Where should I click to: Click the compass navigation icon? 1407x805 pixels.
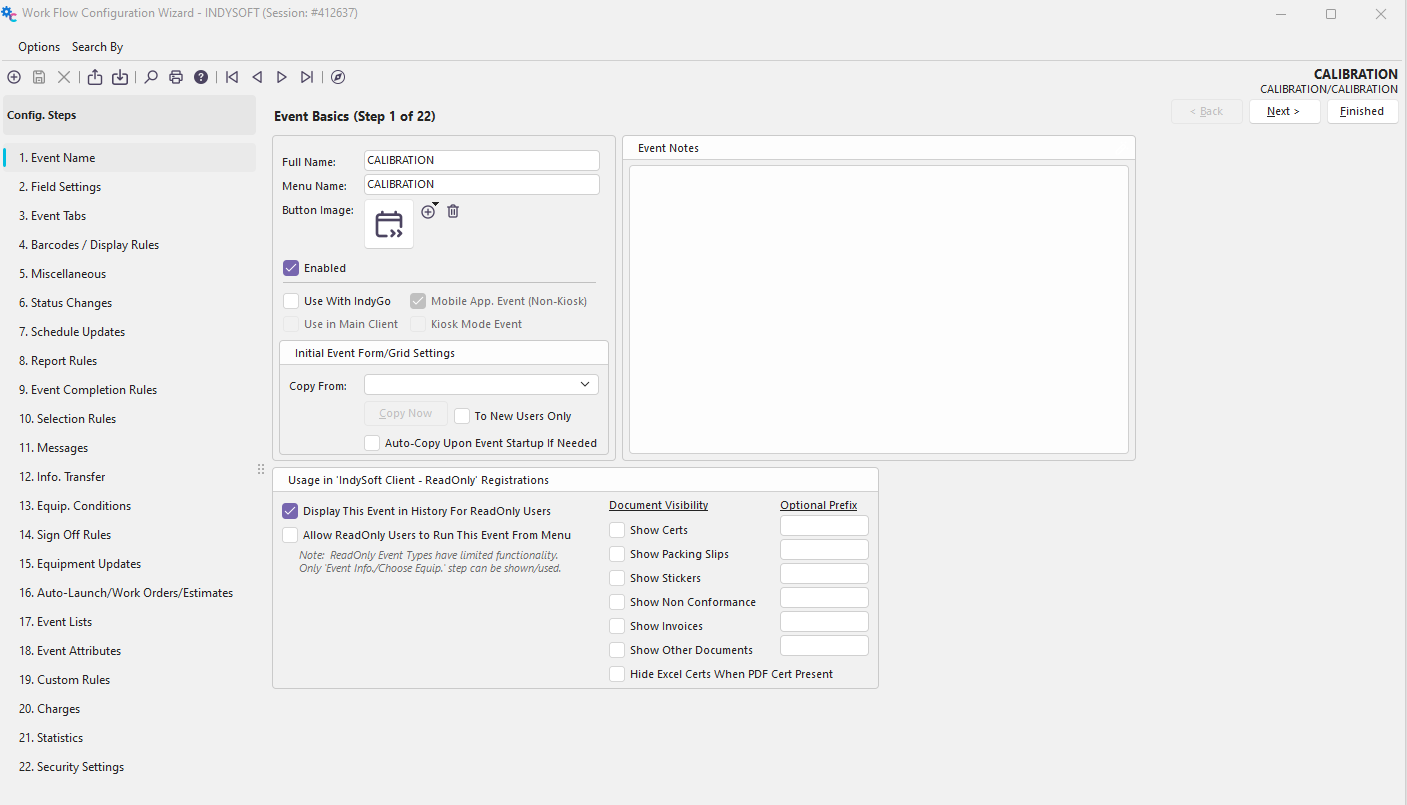click(338, 77)
